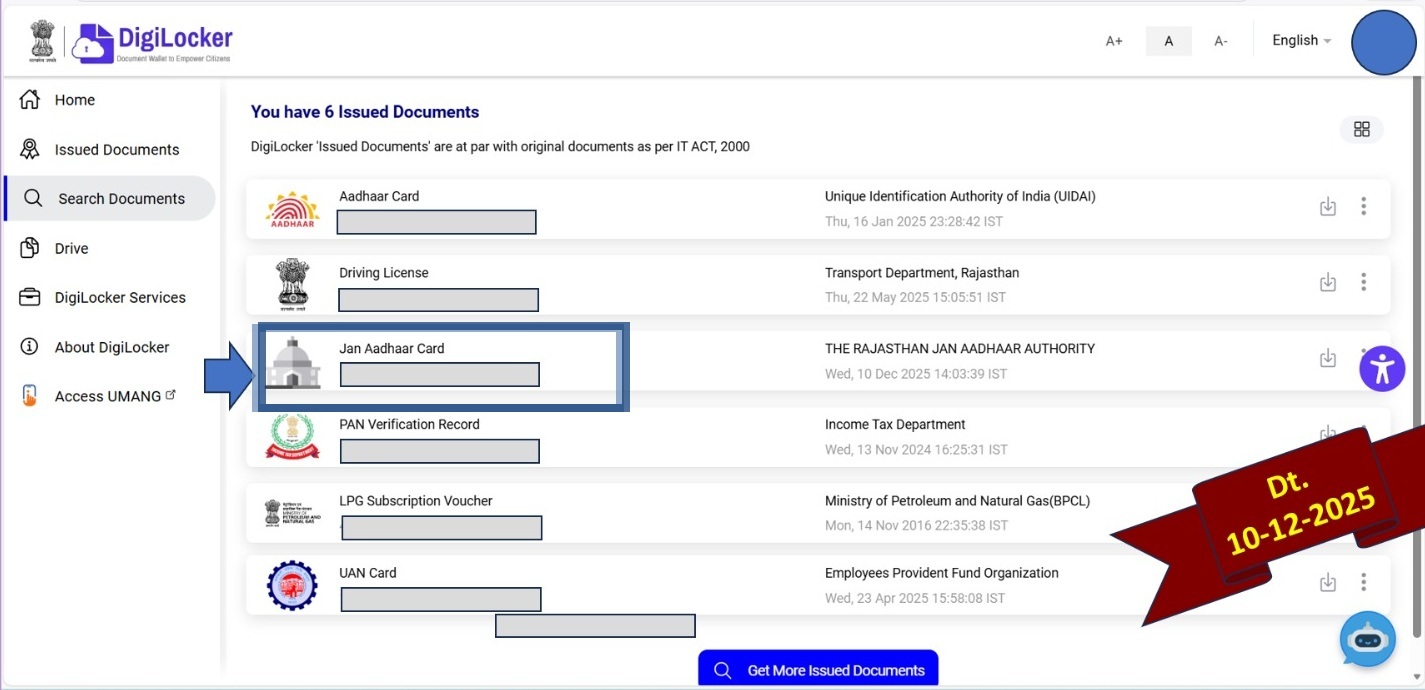This screenshot has width=1425, height=690.
Task: Open the accessibility widget button
Action: (1382, 369)
